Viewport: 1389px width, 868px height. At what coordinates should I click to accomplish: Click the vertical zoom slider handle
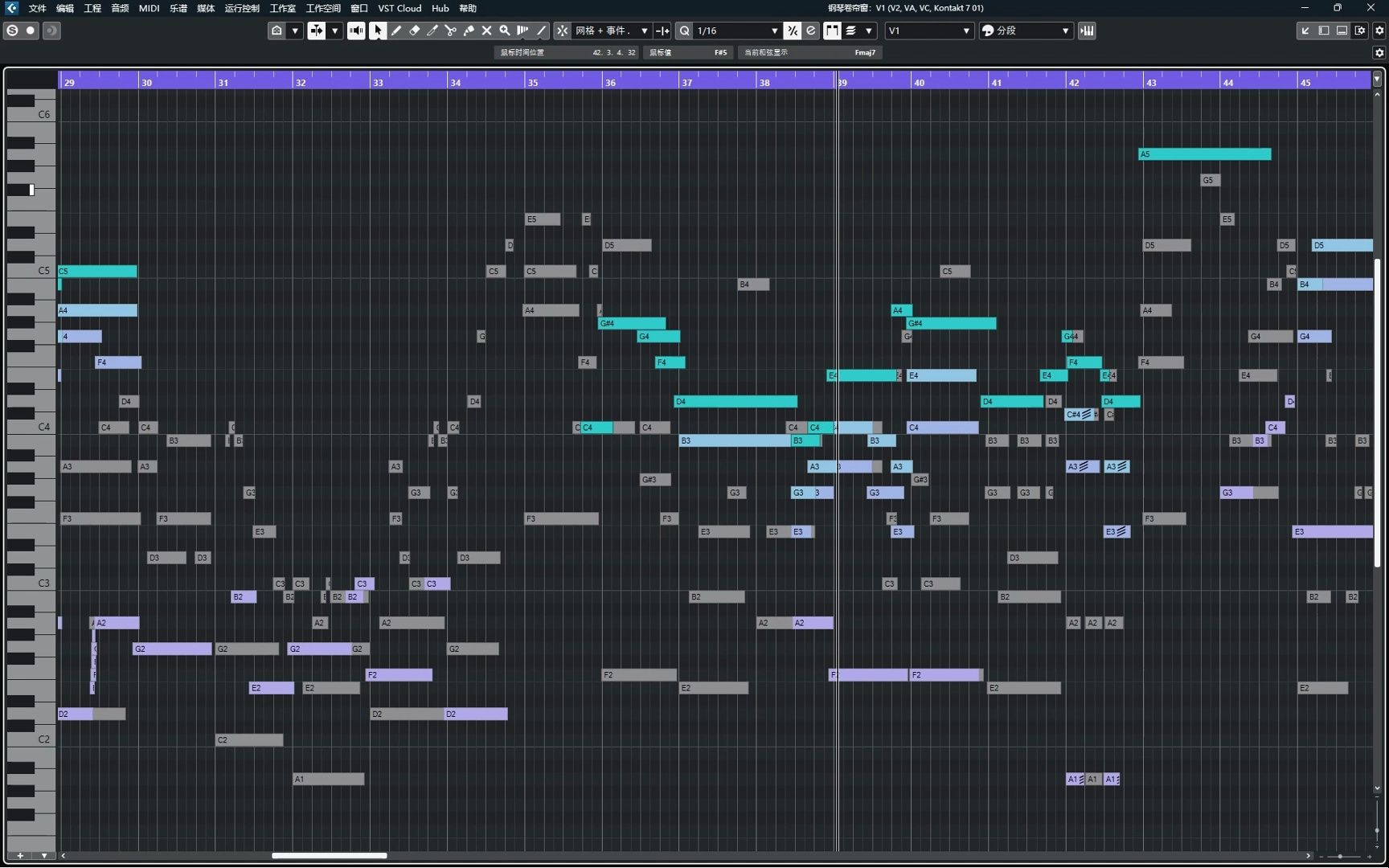[x=1377, y=830]
